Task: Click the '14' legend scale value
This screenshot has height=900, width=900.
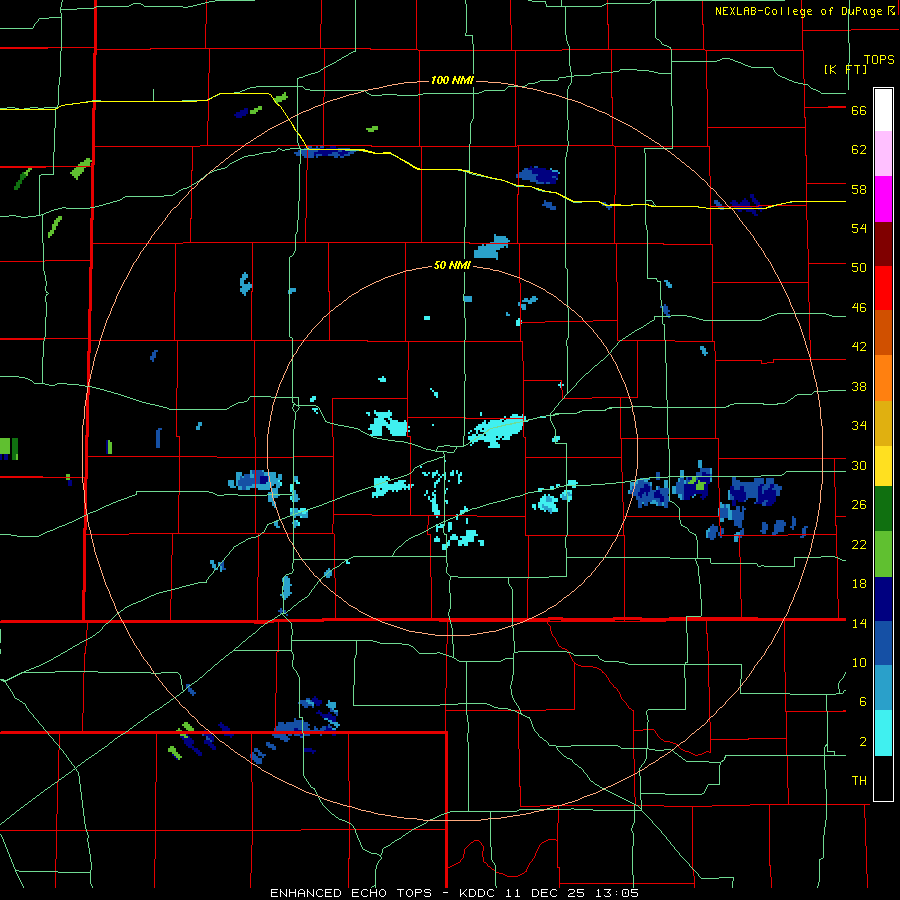Action: click(x=859, y=623)
